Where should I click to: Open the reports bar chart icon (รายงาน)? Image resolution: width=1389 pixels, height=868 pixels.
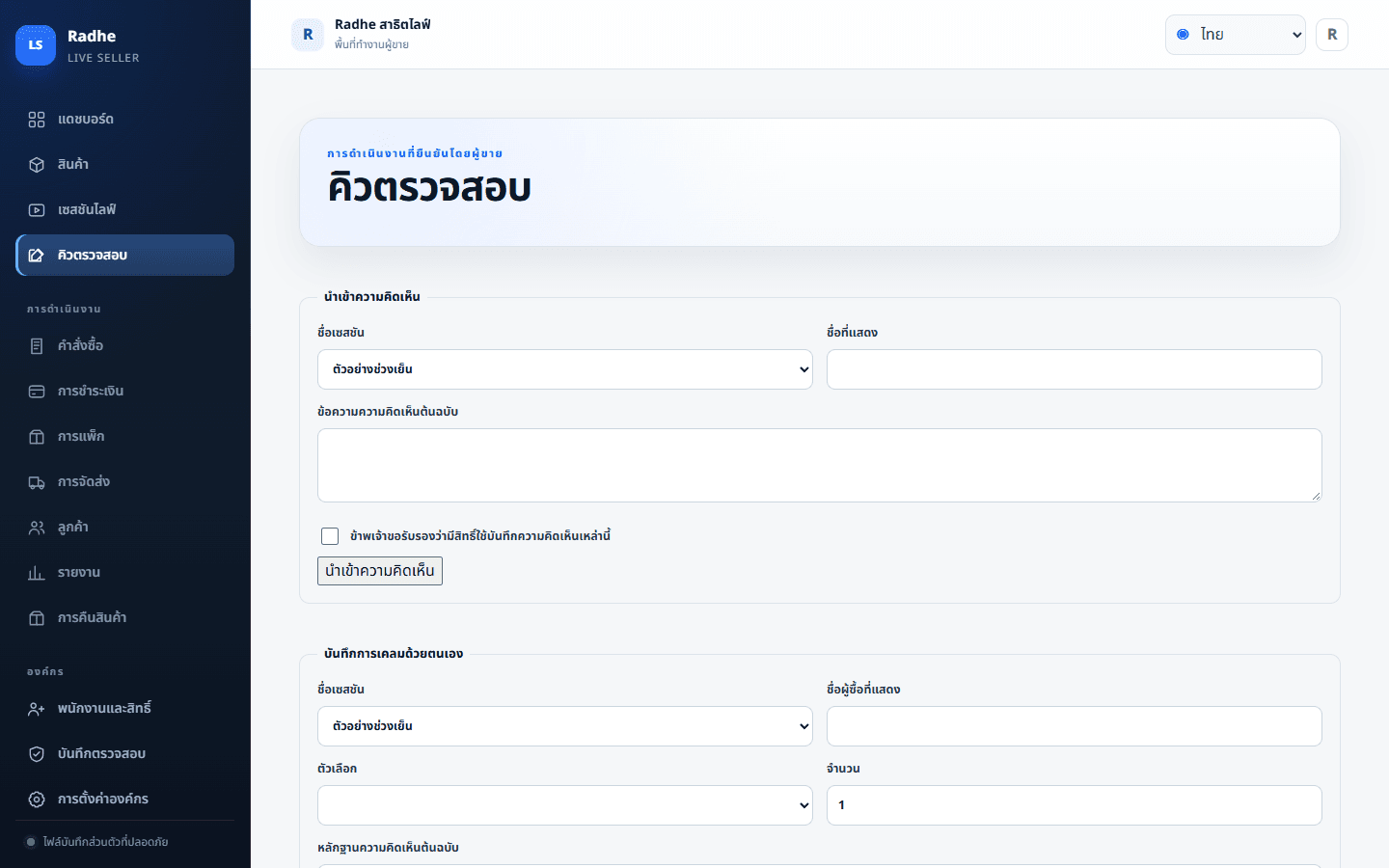click(37, 573)
